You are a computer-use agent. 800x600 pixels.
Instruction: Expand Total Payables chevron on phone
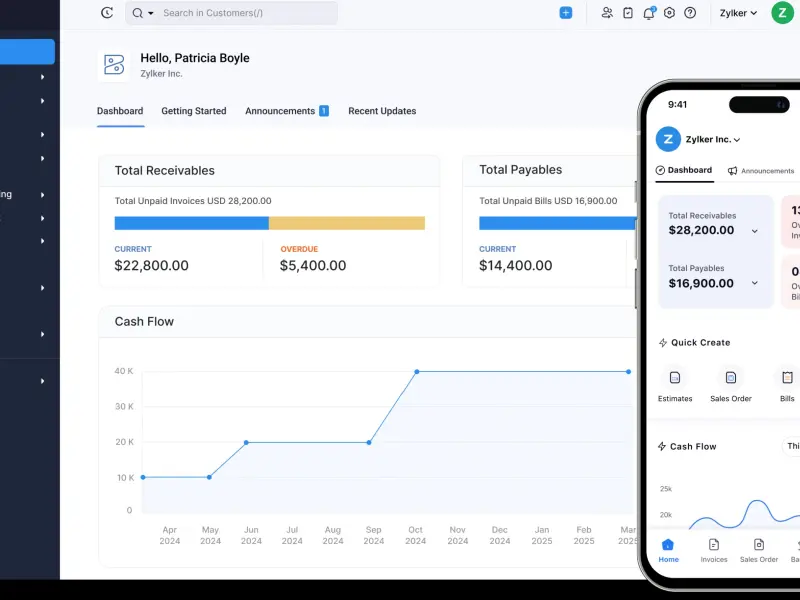coord(754,284)
